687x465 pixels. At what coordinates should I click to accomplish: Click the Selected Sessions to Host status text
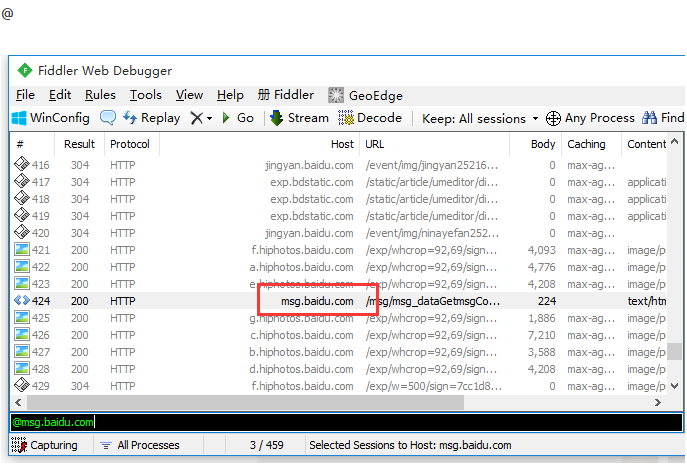coord(410,445)
